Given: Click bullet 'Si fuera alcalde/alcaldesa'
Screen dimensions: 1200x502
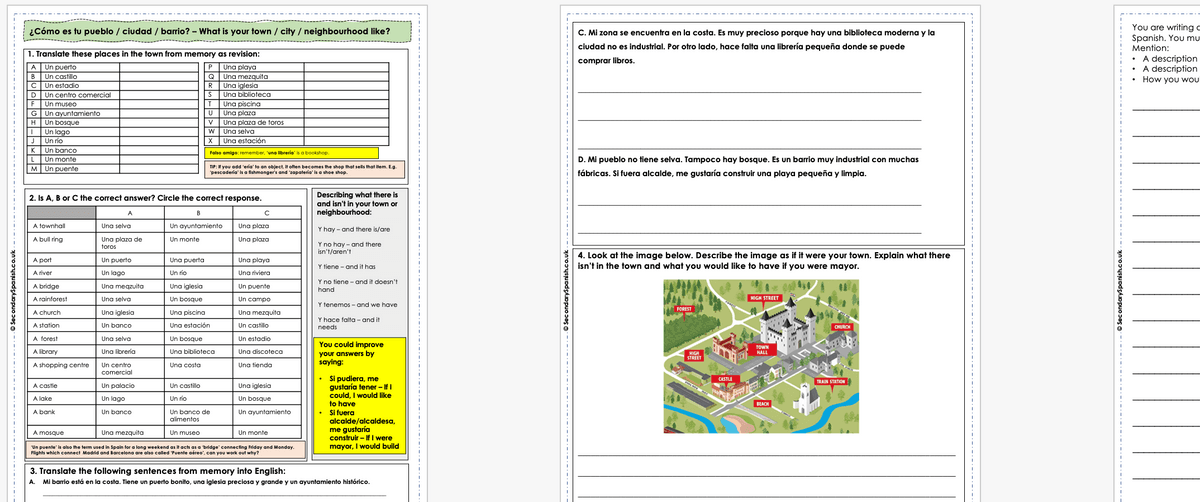Looking at the screenshot, I should click(364, 428).
